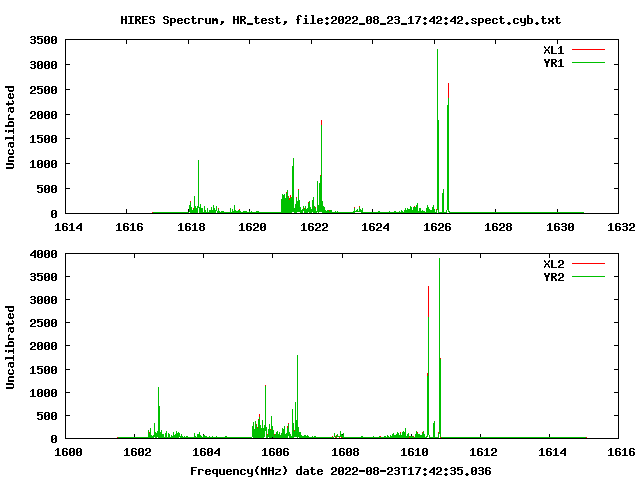Click the 1610 tick label on bottom plot
This screenshot has height=480, width=640.
[414, 452]
